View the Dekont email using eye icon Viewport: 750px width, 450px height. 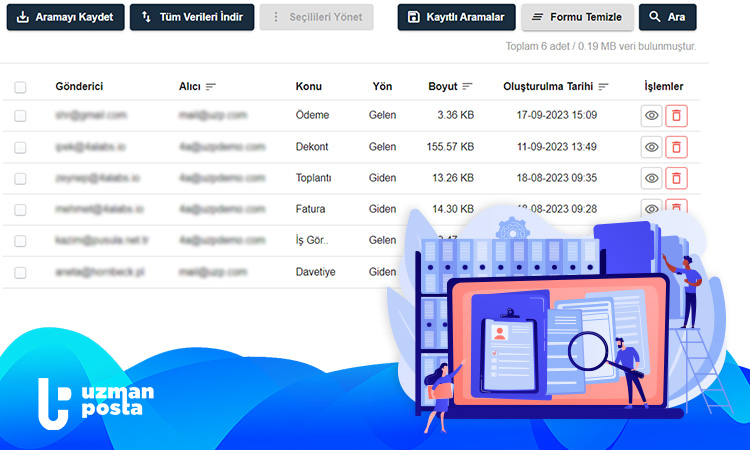[651, 147]
